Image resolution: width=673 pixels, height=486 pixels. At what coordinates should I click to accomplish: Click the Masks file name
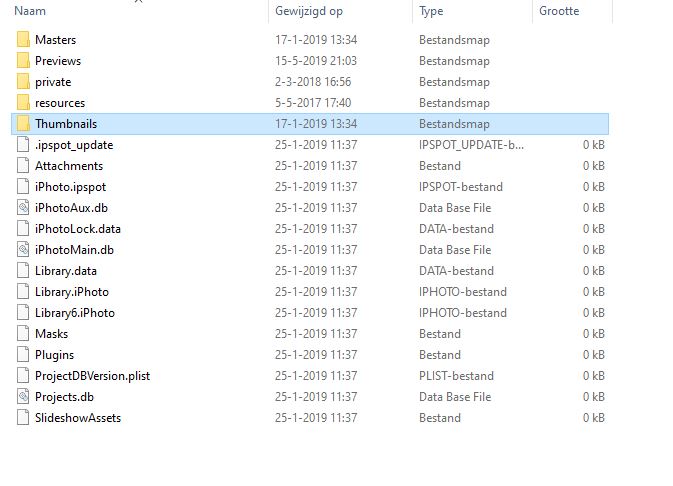(52, 334)
